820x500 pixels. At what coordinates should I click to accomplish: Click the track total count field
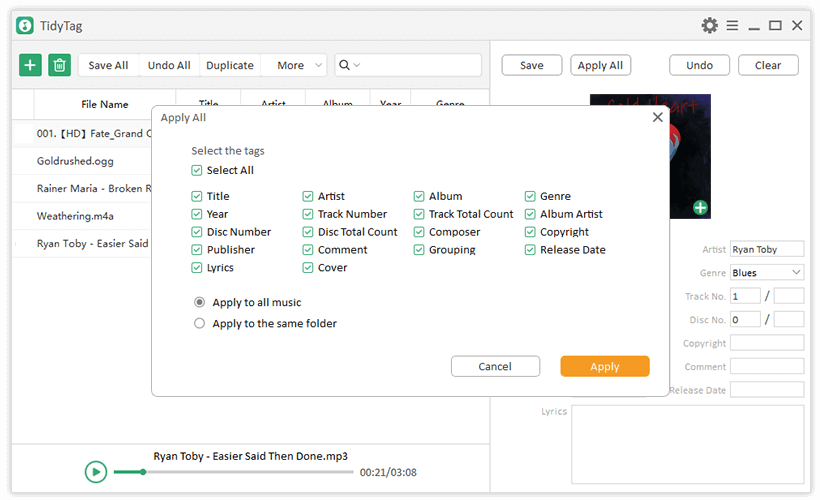pyautogui.click(x=789, y=296)
